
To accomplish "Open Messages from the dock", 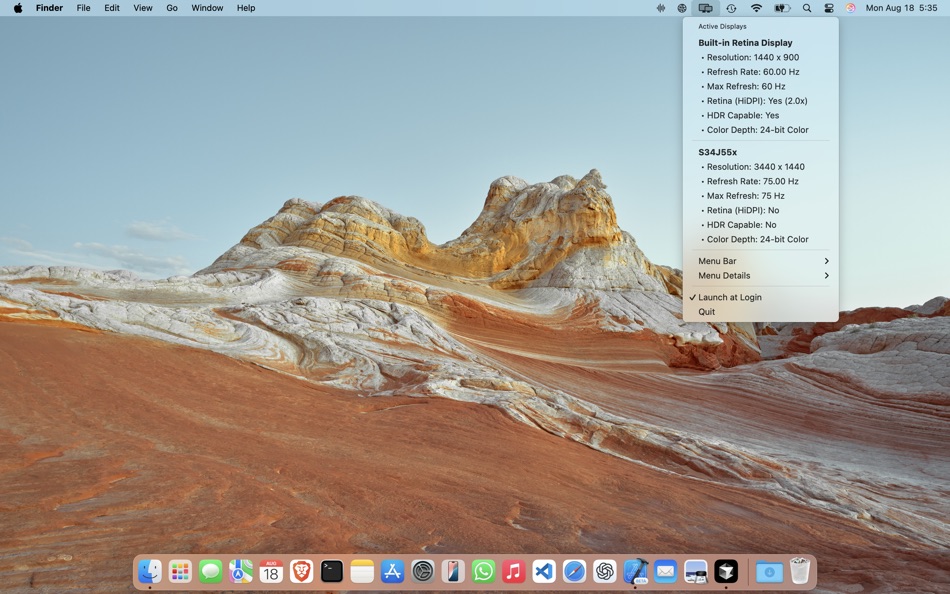I will (209, 572).
